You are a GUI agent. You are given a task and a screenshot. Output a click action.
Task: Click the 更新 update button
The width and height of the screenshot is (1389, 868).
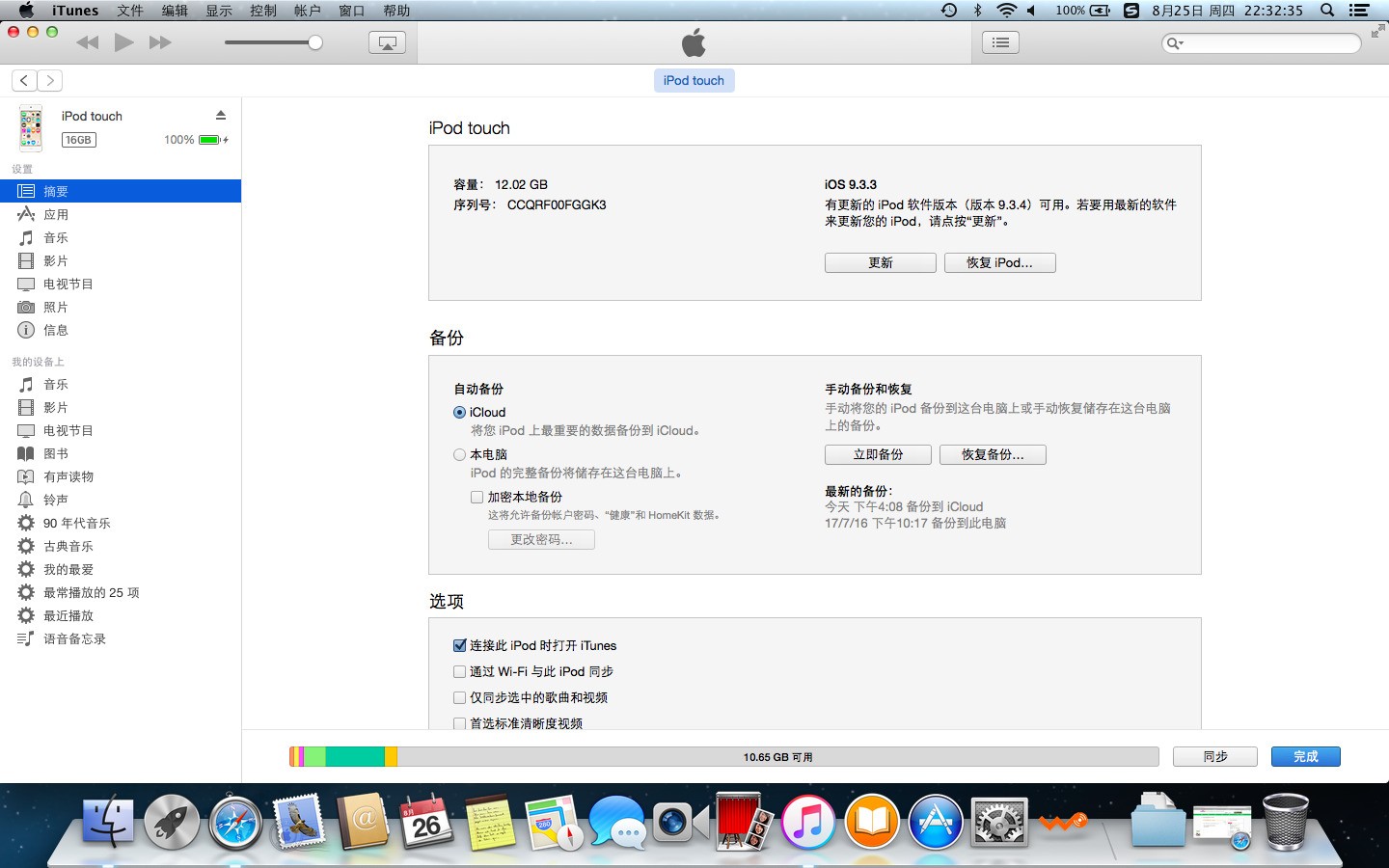pyautogui.click(x=880, y=262)
